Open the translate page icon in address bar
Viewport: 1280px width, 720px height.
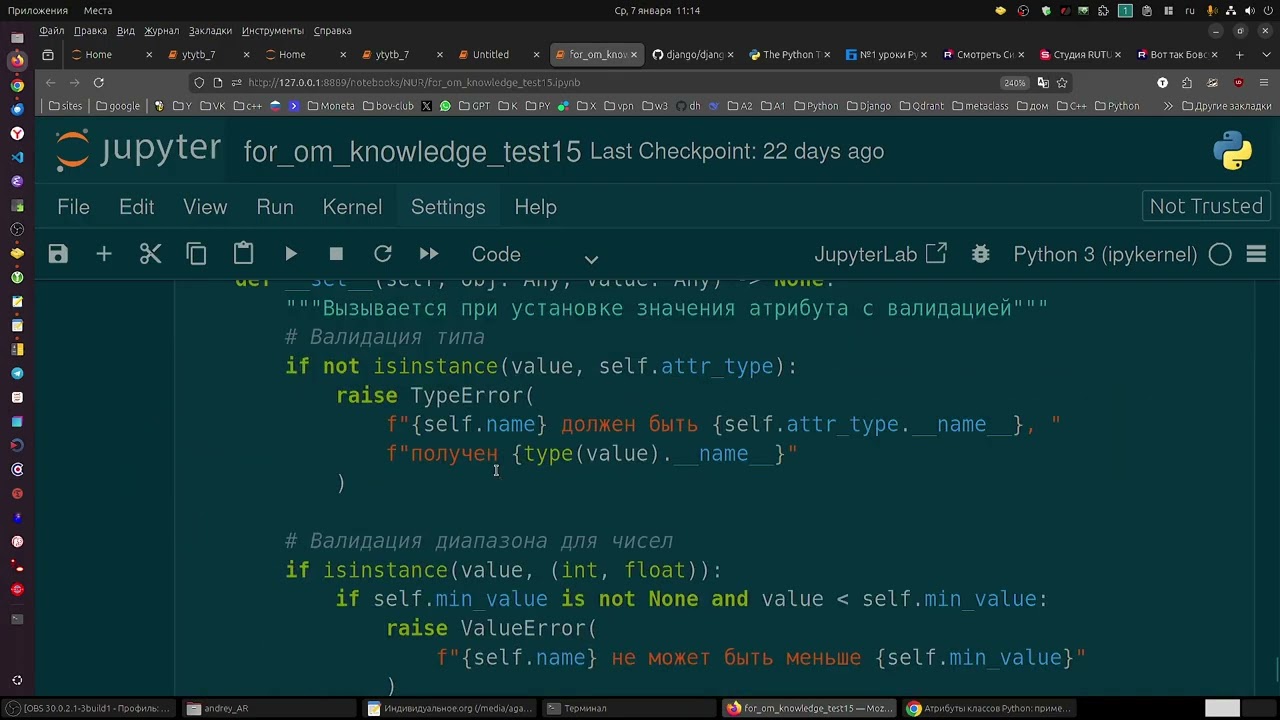tap(1043, 82)
